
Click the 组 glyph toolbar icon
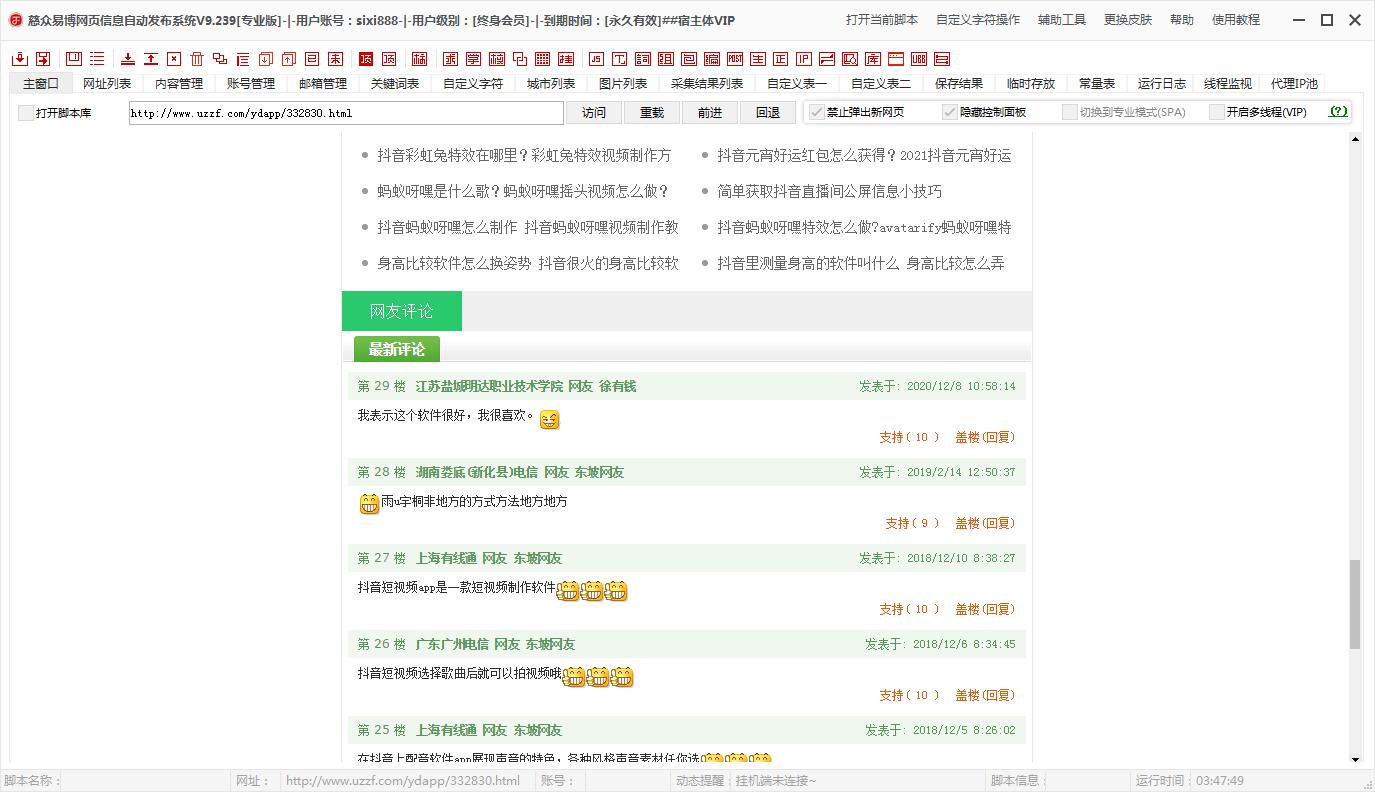point(665,59)
